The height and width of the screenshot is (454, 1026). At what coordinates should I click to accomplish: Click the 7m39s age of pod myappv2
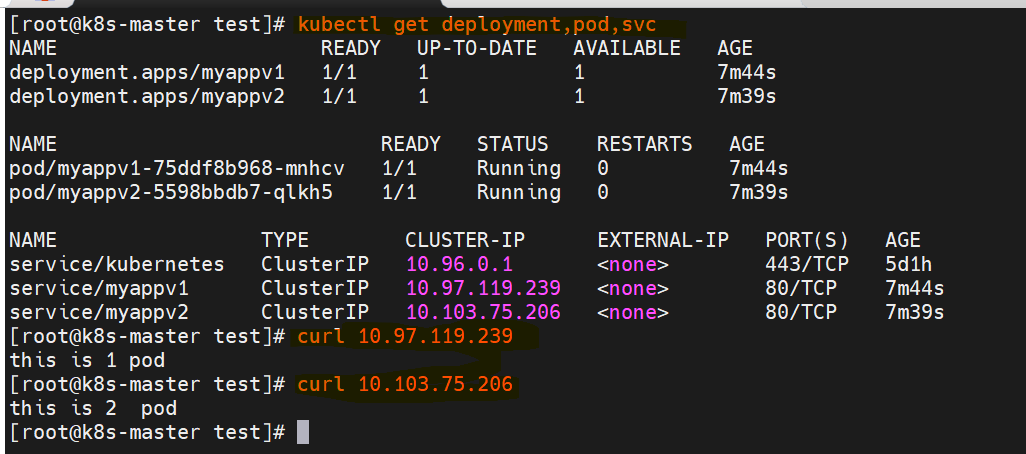click(759, 193)
